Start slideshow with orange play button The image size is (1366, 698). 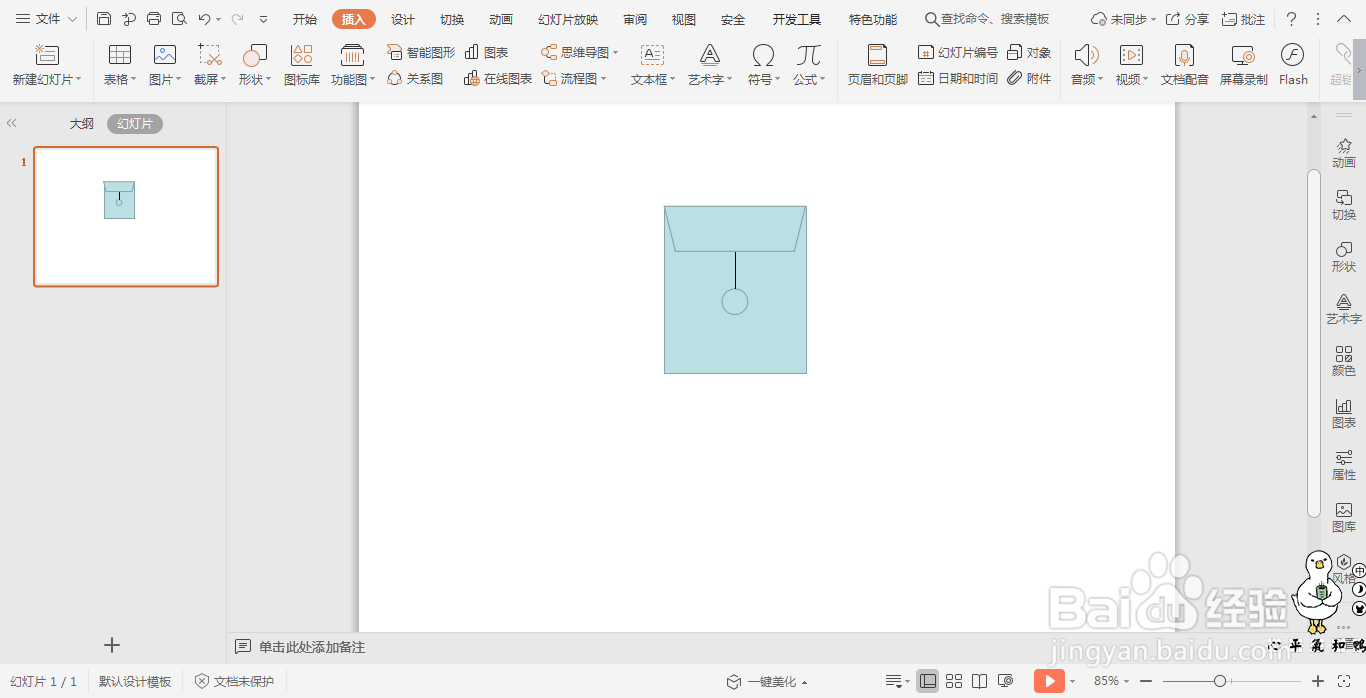tap(1049, 681)
